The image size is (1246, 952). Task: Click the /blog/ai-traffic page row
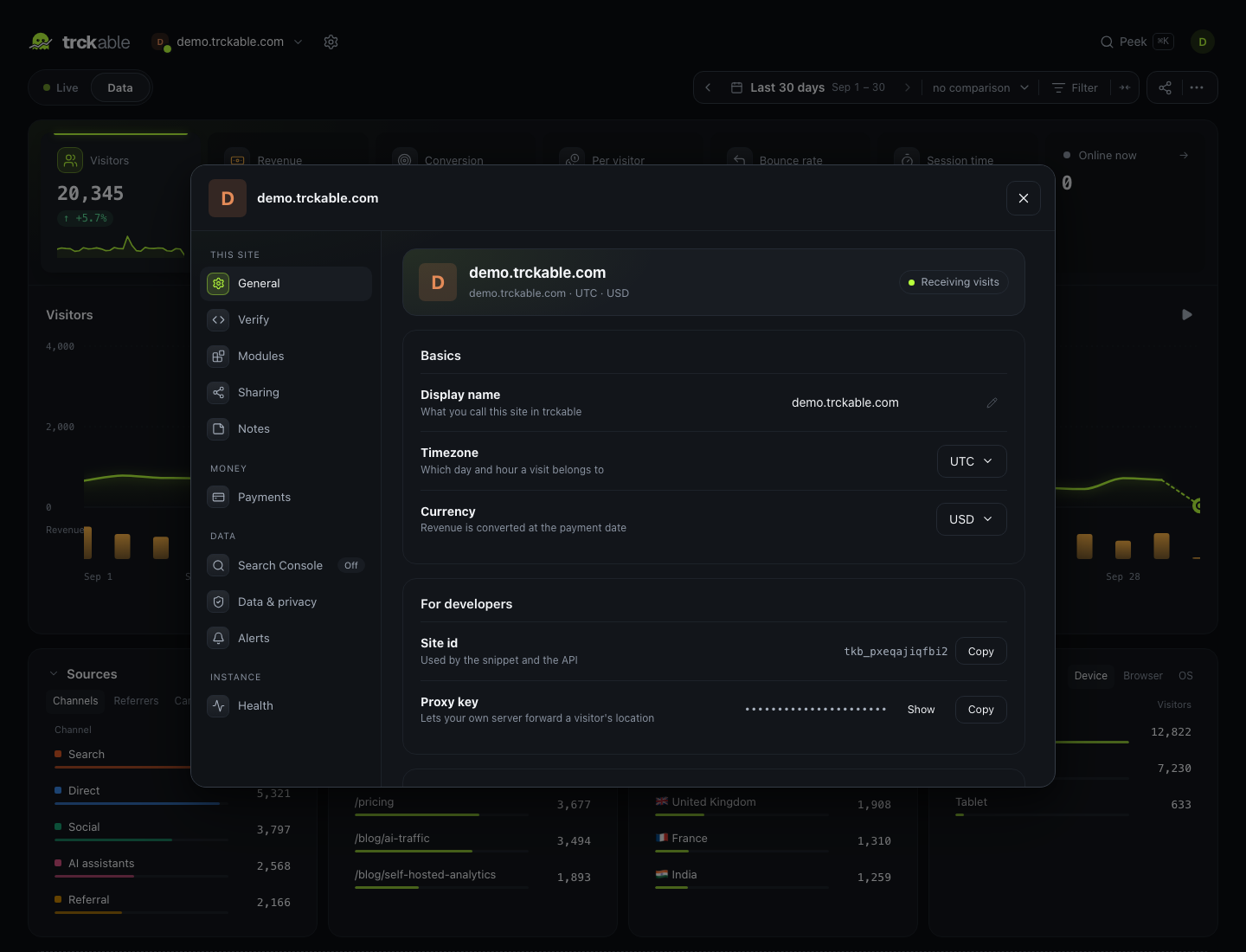tap(473, 840)
